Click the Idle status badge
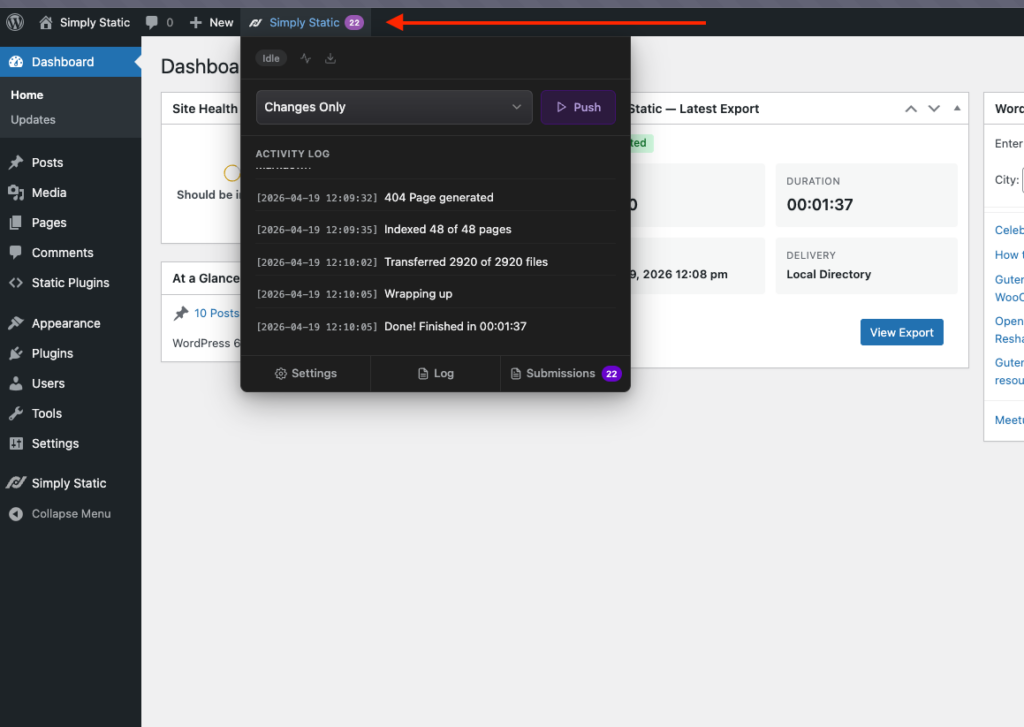The height and width of the screenshot is (727, 1024). [x=270, y=58]
